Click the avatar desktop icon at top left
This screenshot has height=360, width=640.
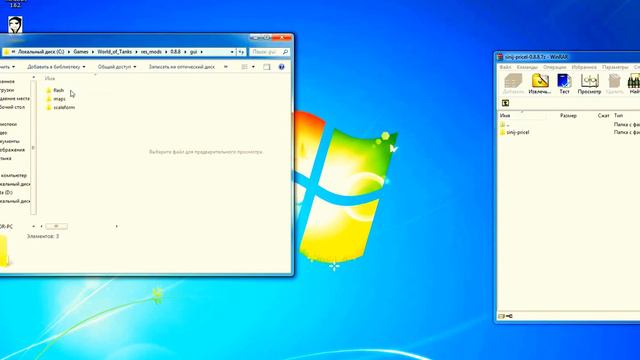point(15,24)
